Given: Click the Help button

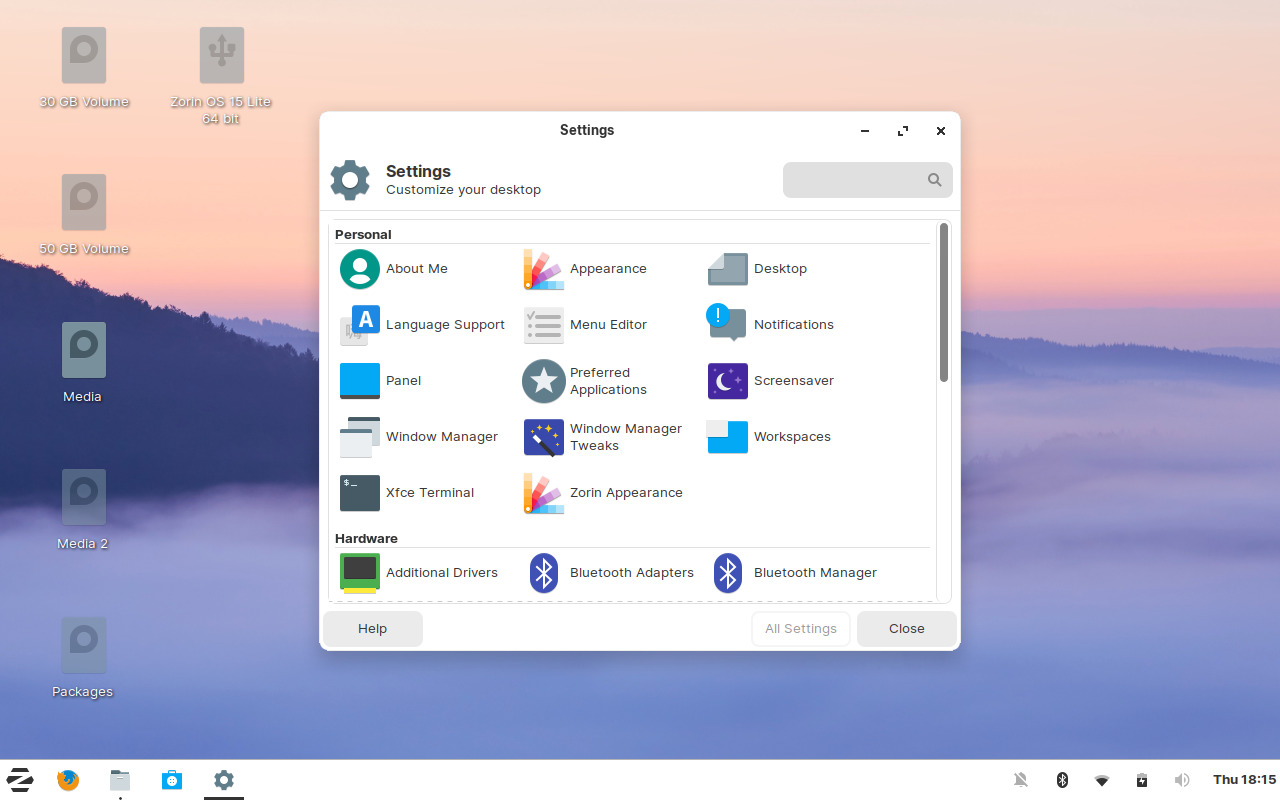Looking at the screenshot, I should (372, 628).
